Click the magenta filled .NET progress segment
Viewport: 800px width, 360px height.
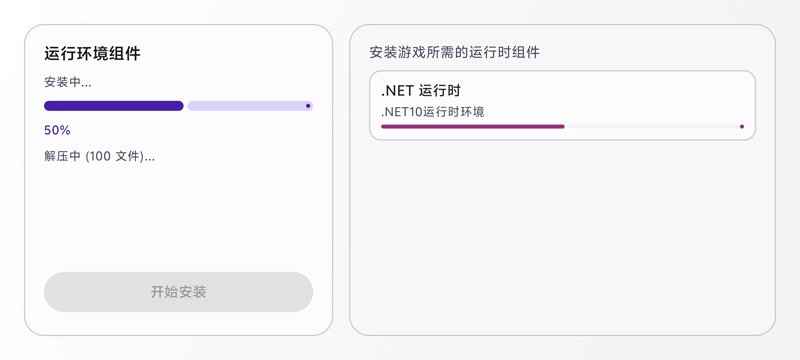(x=472, y=126)
